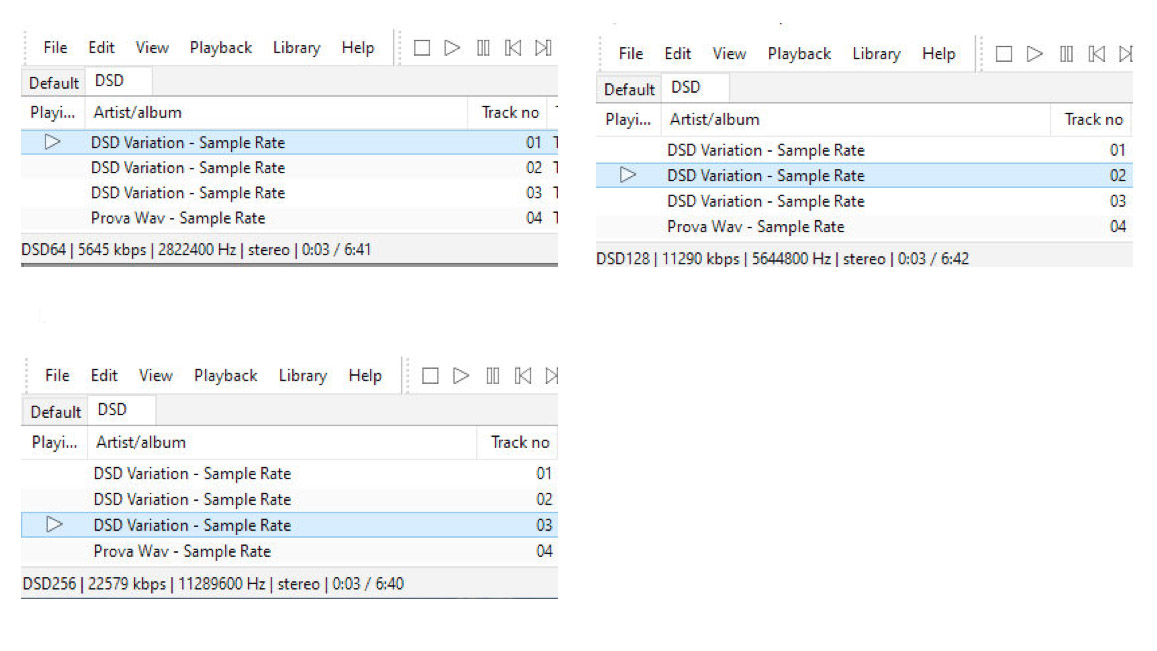Click the status bar showing DSD256 22579 kbps
Image resolution: width=1157 pixels, height=651 pixels.
[x=212, y=584]
